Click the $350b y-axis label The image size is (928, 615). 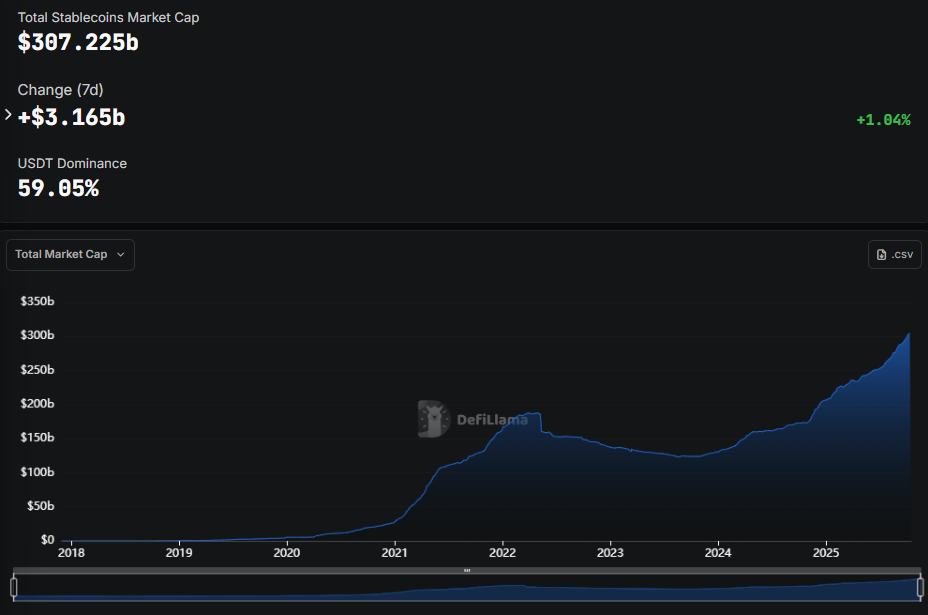37,301
